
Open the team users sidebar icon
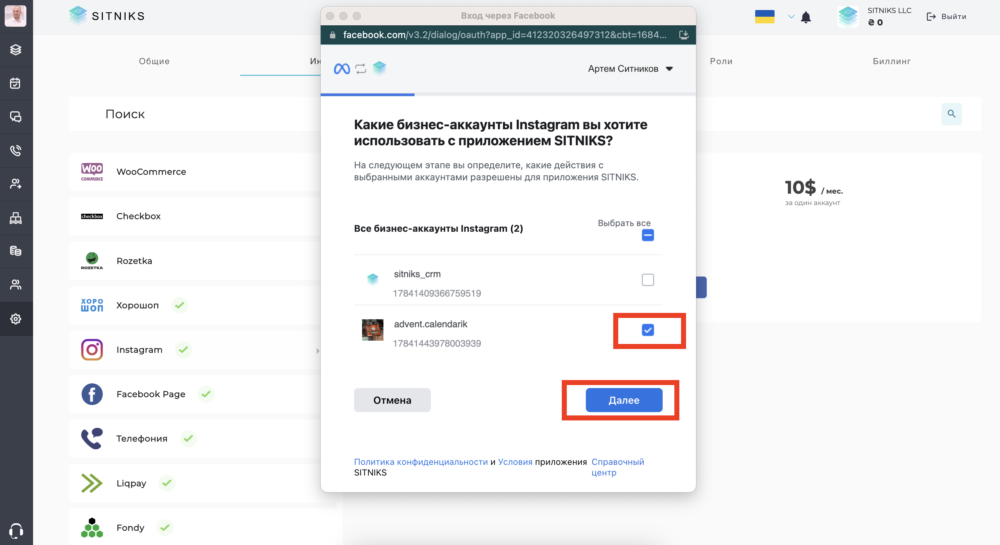[x=15, y=285]
